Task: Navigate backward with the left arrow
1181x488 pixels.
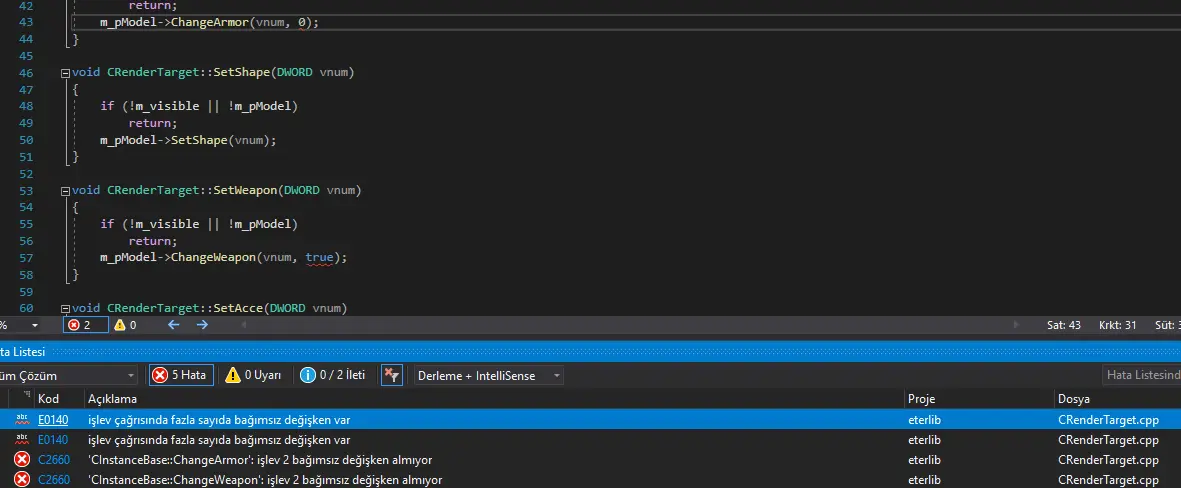Action: pyautogui.click(x=173, y=325)
